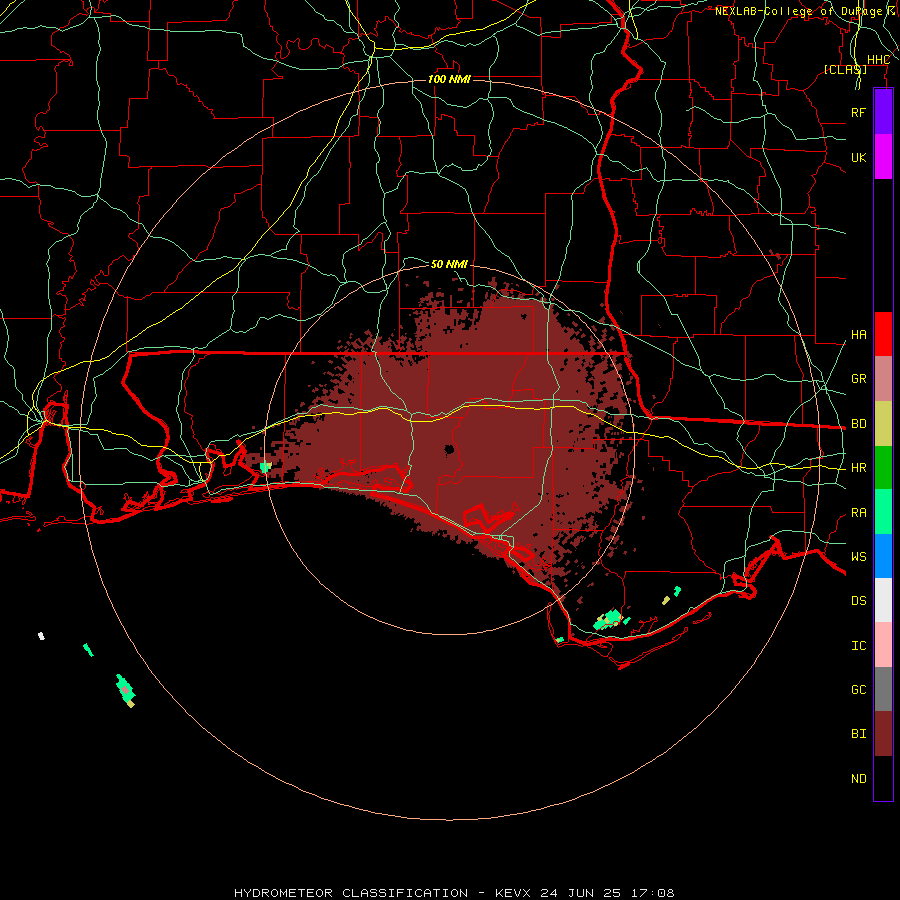The image size is (900, 900).
Task: Click the RF purple legend swatch
Action: (883, 112)
